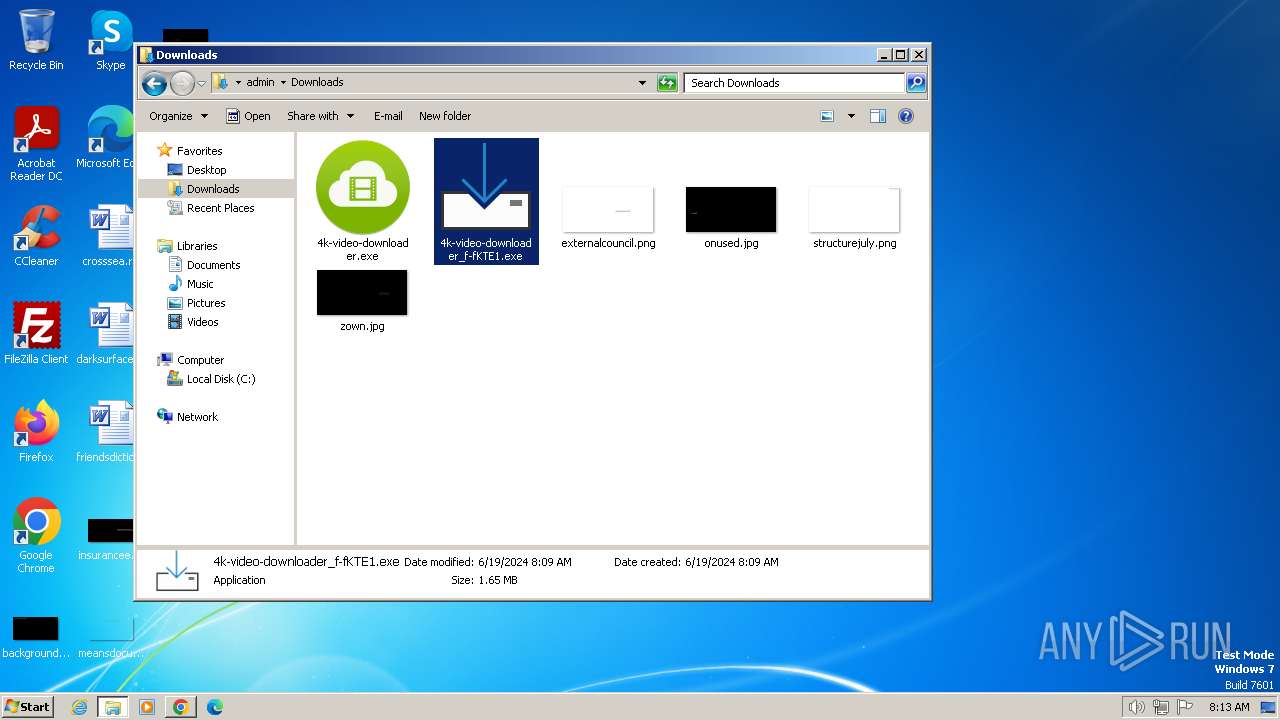Open FileZilla Client shortcut
1280x720 pixels.
pos(36,334)
